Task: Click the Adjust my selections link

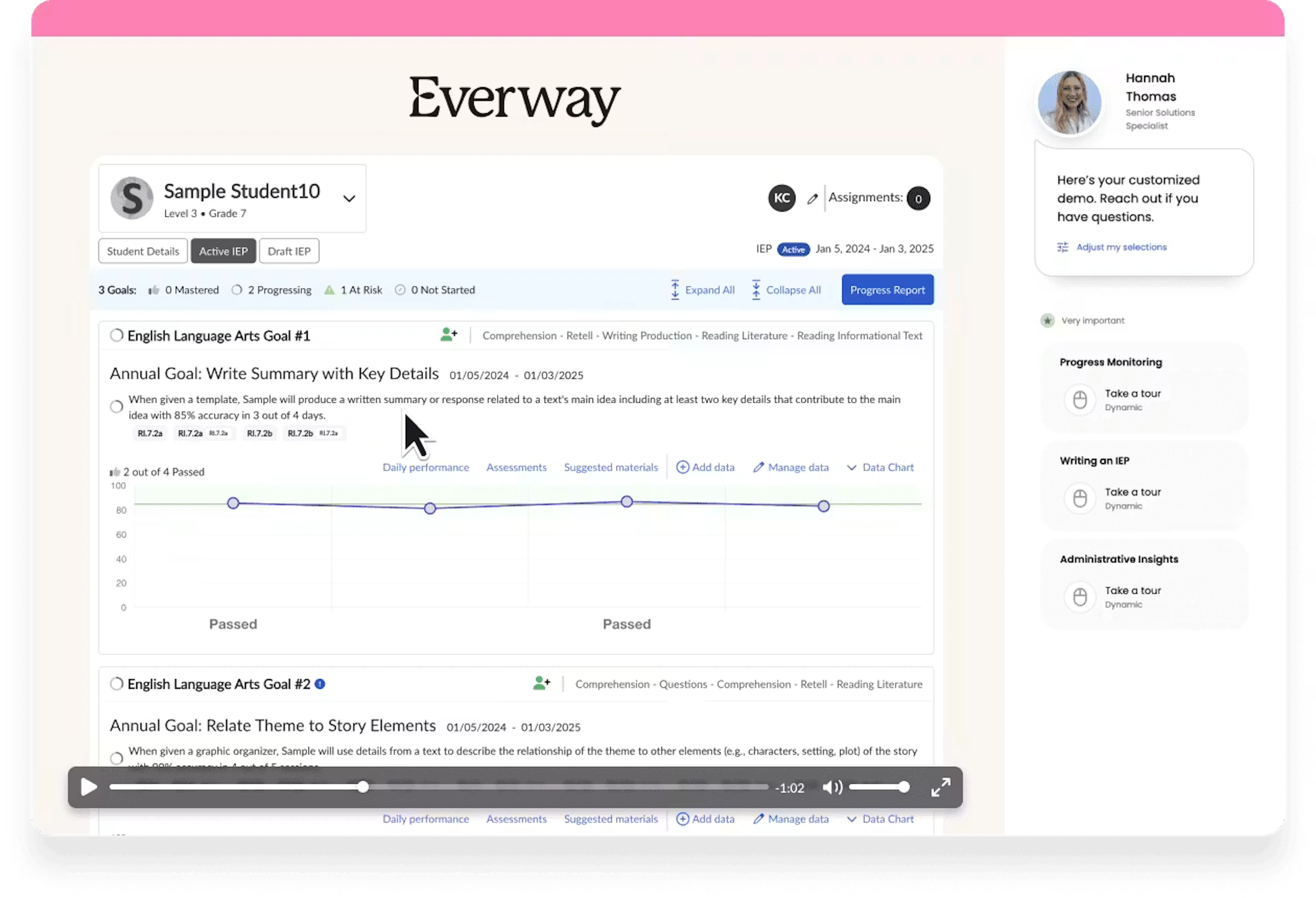Action: (x=1121, y=247)
